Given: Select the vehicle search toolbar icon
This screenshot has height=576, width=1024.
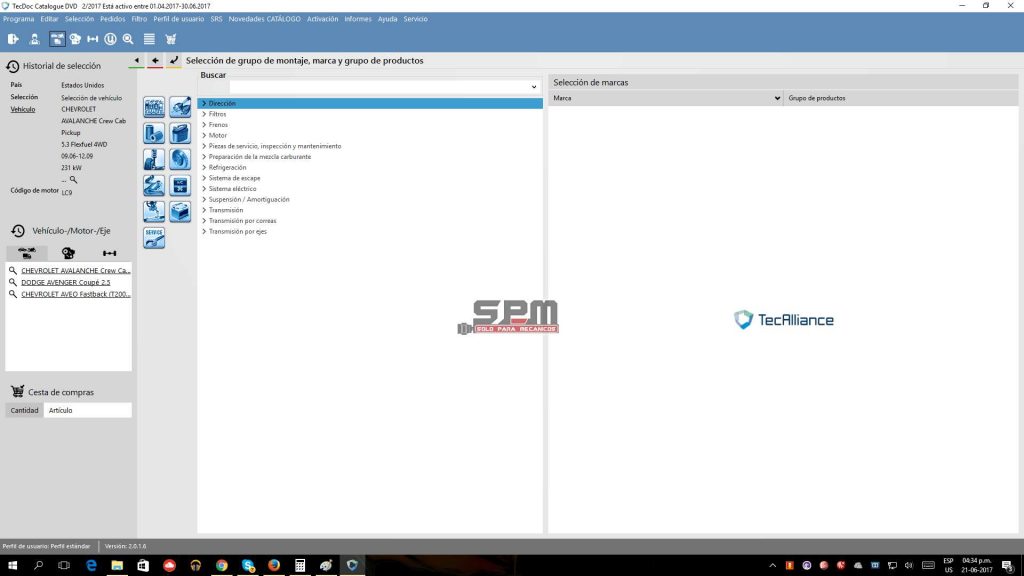Looking at the screenshot, I should point(57,39).
